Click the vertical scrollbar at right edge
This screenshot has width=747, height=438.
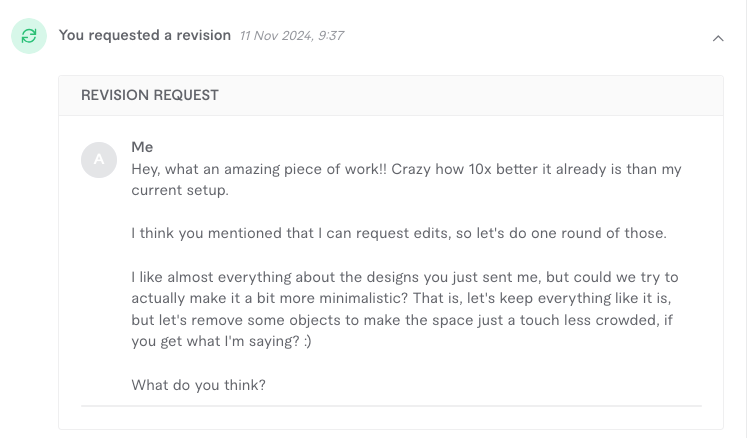click(745, 219)
